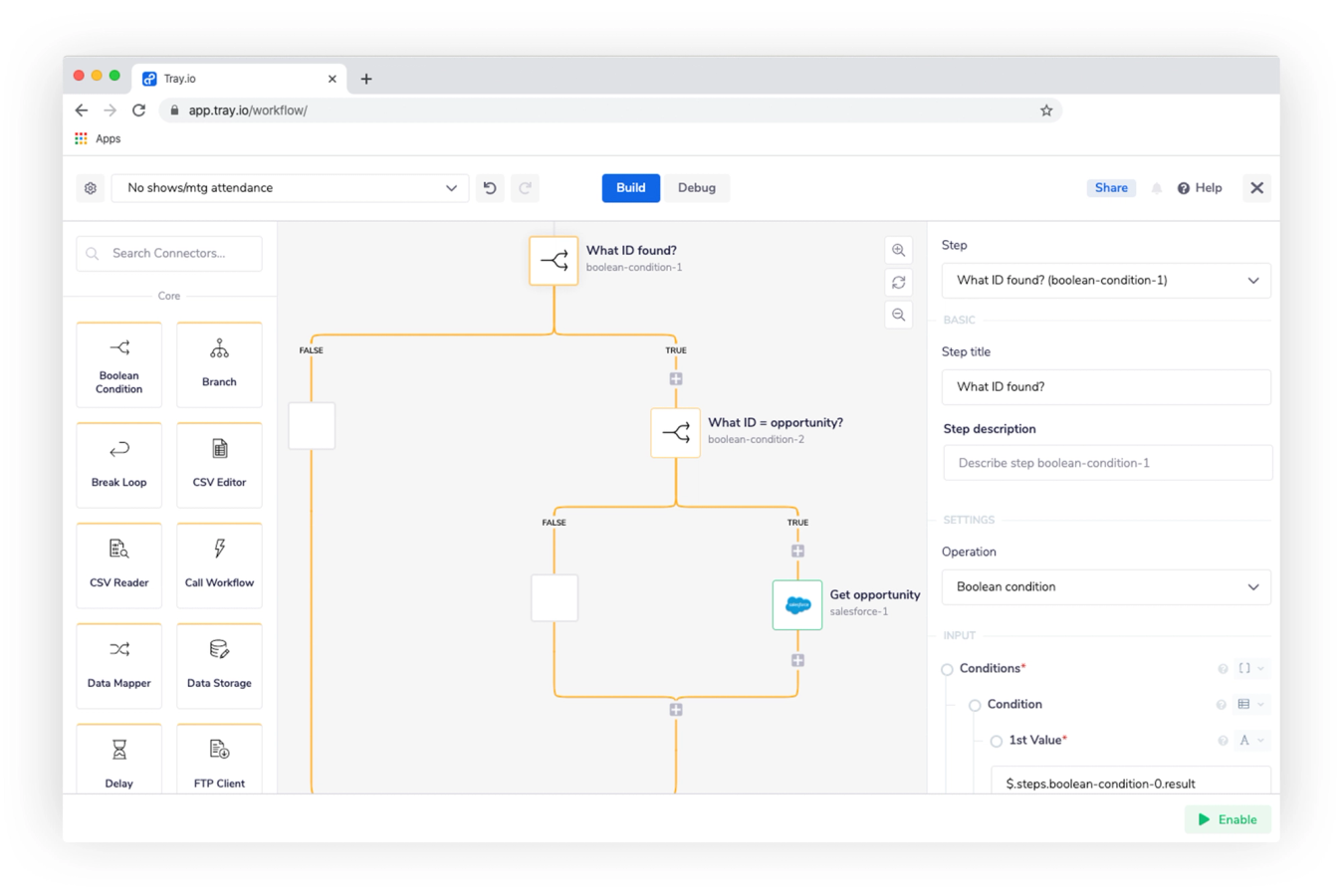1344x896 pixels.
Task: Focus the Search Connectors field
Action: 169,254
